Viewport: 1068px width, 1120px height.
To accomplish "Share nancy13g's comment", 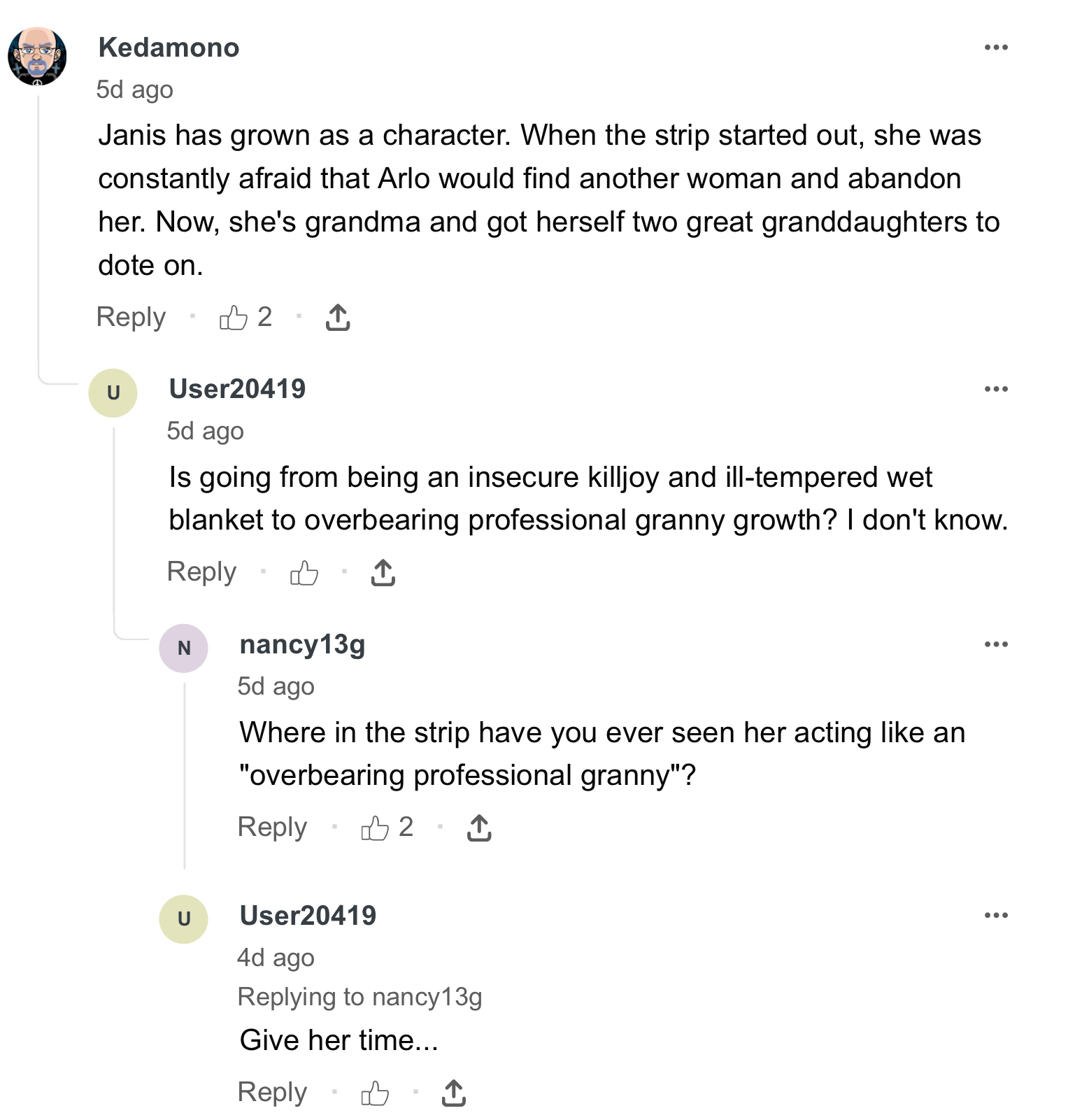I will click(x=479, y=828).
